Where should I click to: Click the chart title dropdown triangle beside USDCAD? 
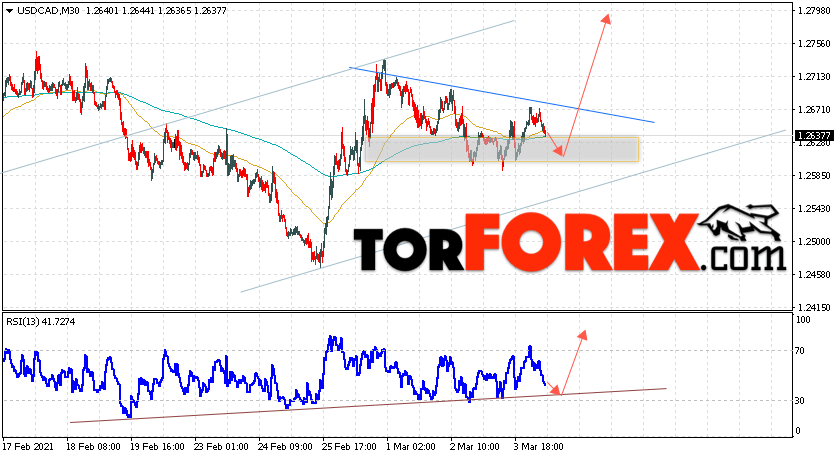pos(10,10)
